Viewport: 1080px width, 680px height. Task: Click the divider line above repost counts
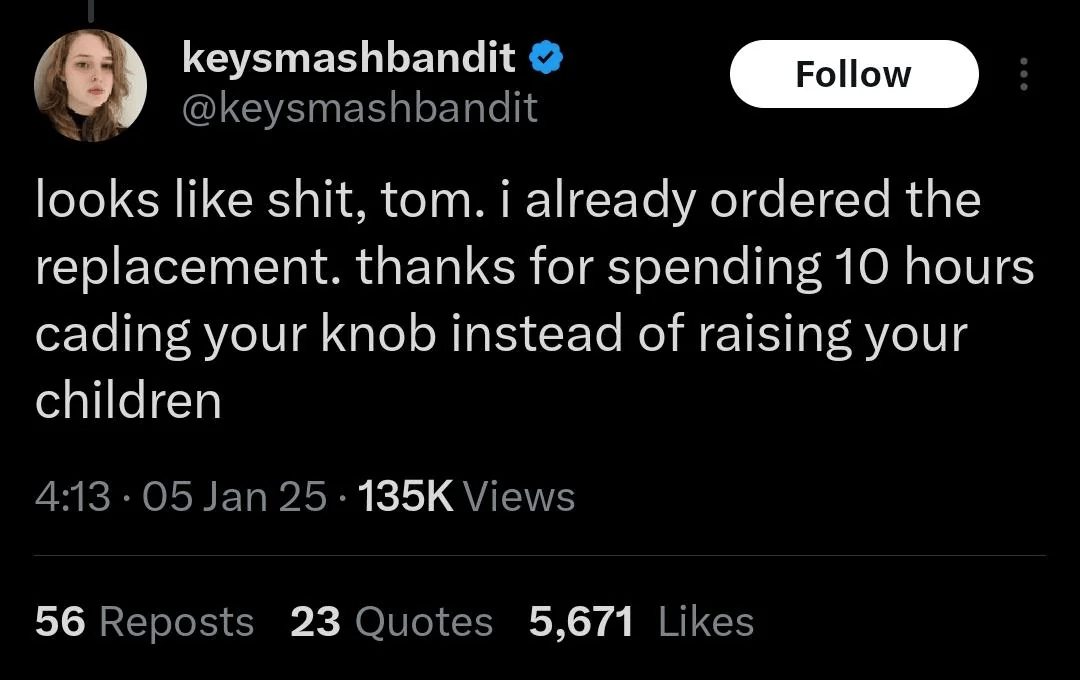tap(540, 555)
